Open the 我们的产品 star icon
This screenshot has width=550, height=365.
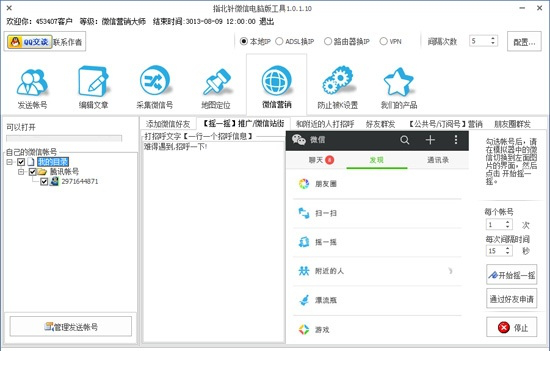click(398, 82)
